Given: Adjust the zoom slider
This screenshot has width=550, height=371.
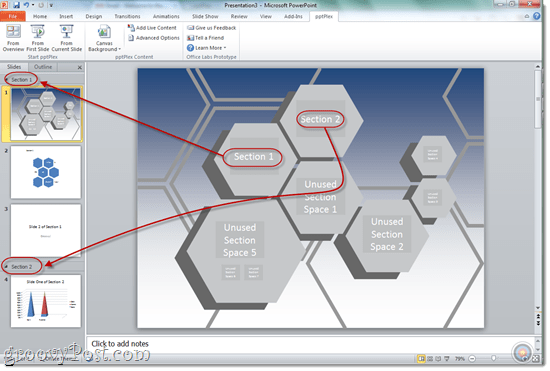Looking at the screenshot, I should click(x=493, y=358).
